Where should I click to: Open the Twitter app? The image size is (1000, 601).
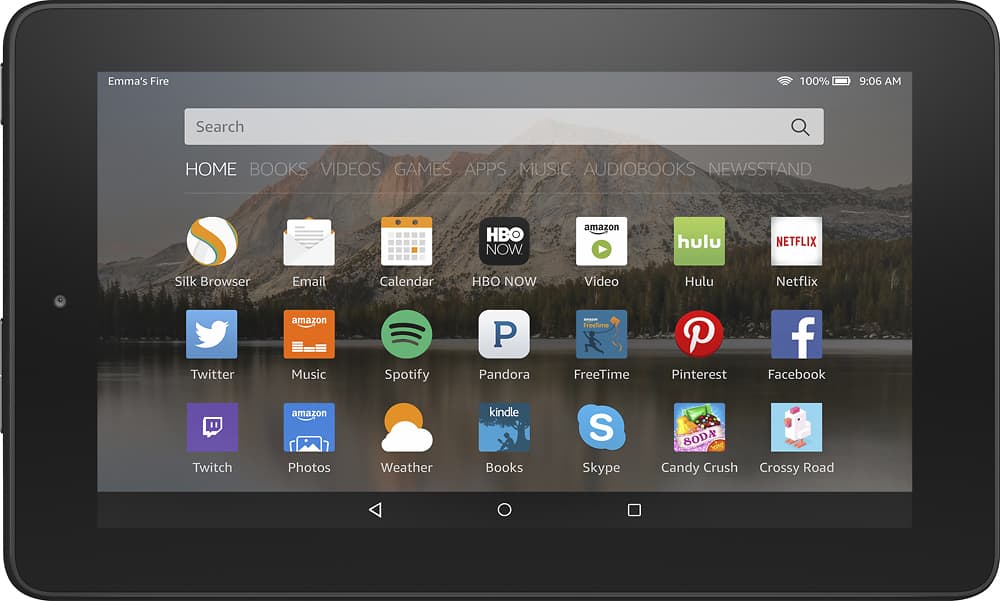click(212, 334)
